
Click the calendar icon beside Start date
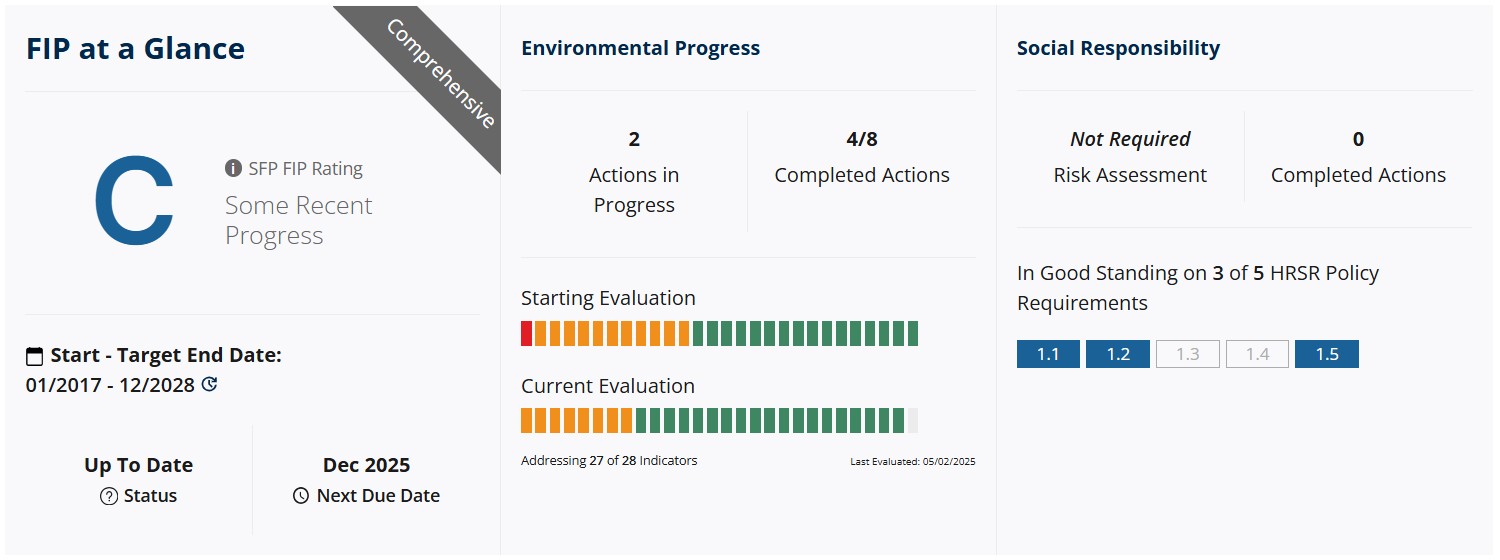pyautogui.click(x=35, y=356)
